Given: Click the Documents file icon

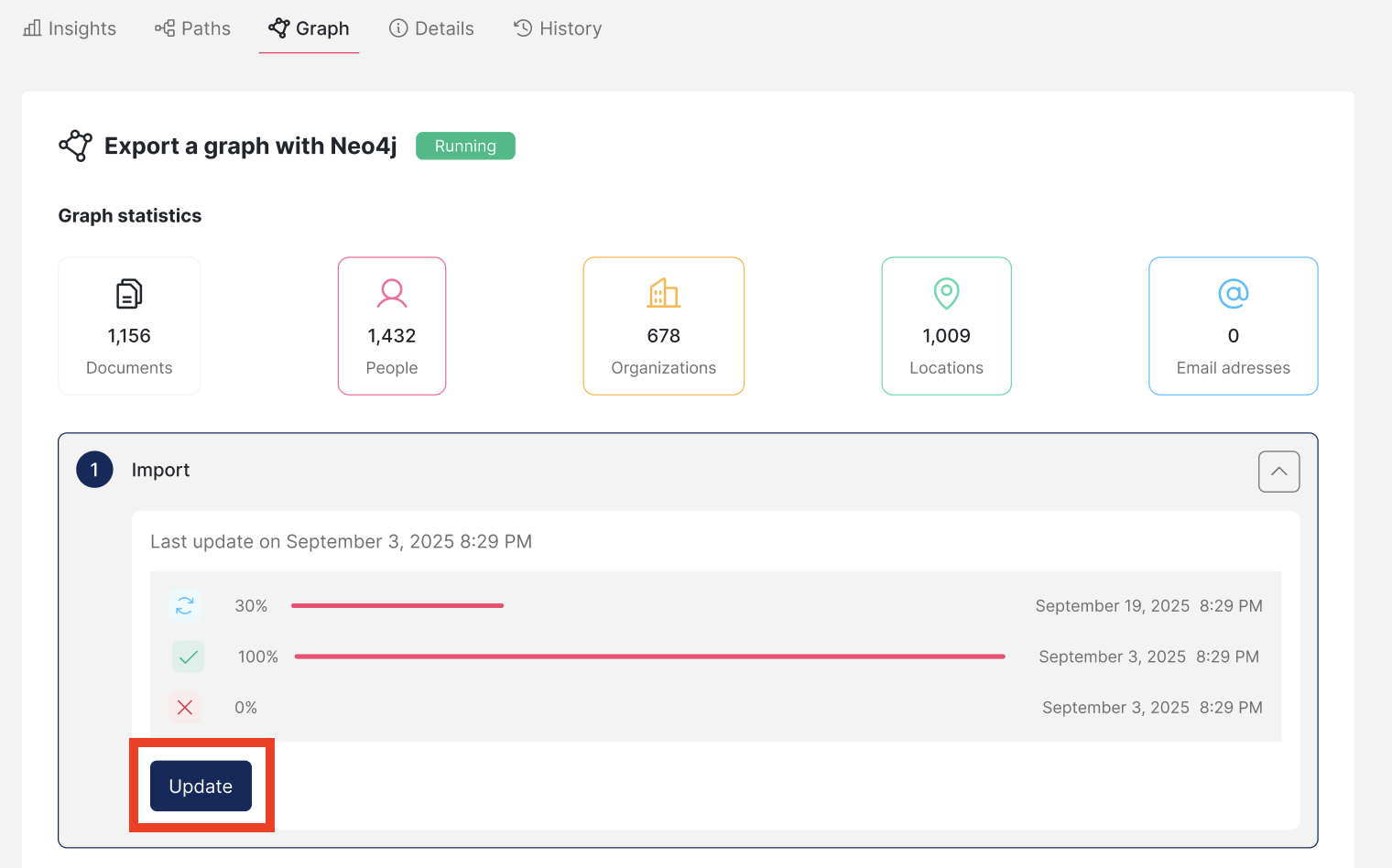Looking at the screenshot, I should (x=128, y=294).
